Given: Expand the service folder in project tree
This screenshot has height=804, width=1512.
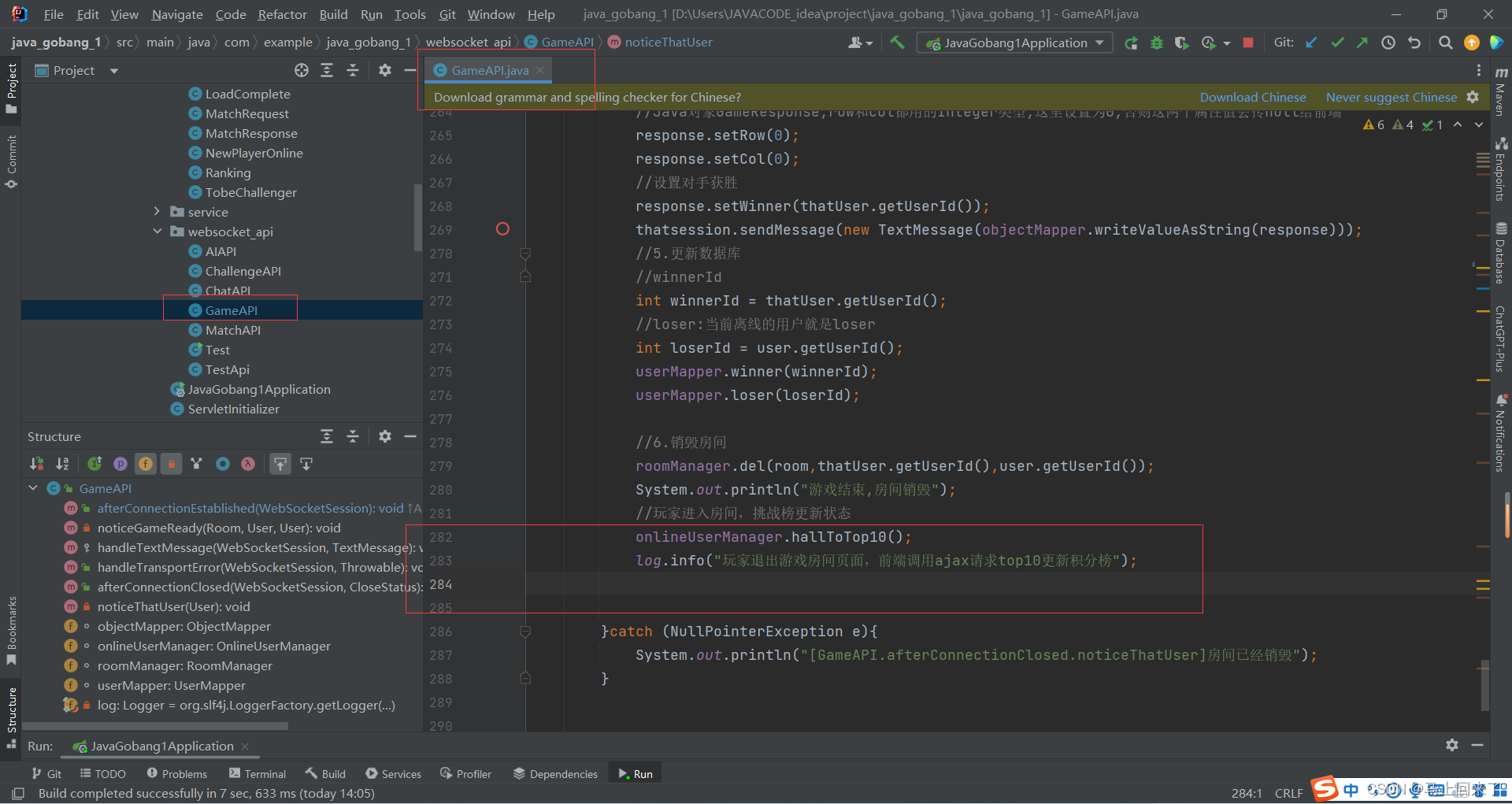Looking at the screenshot, I should [x=157, y=211].
